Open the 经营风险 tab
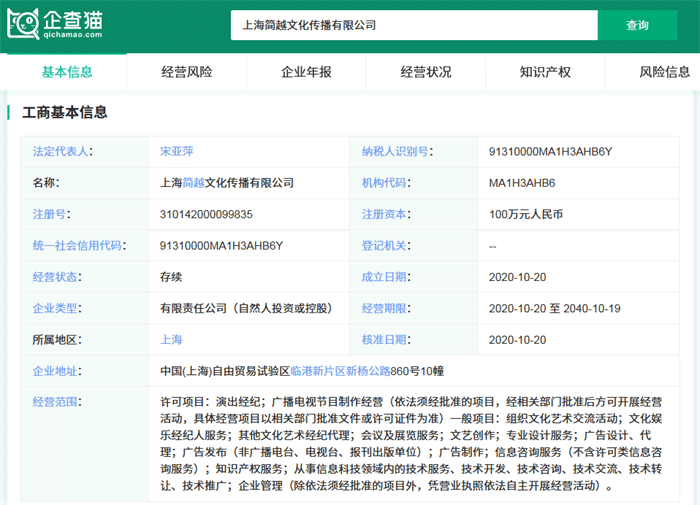The height and width of the screenshot is (505, 700). point(187,72)
